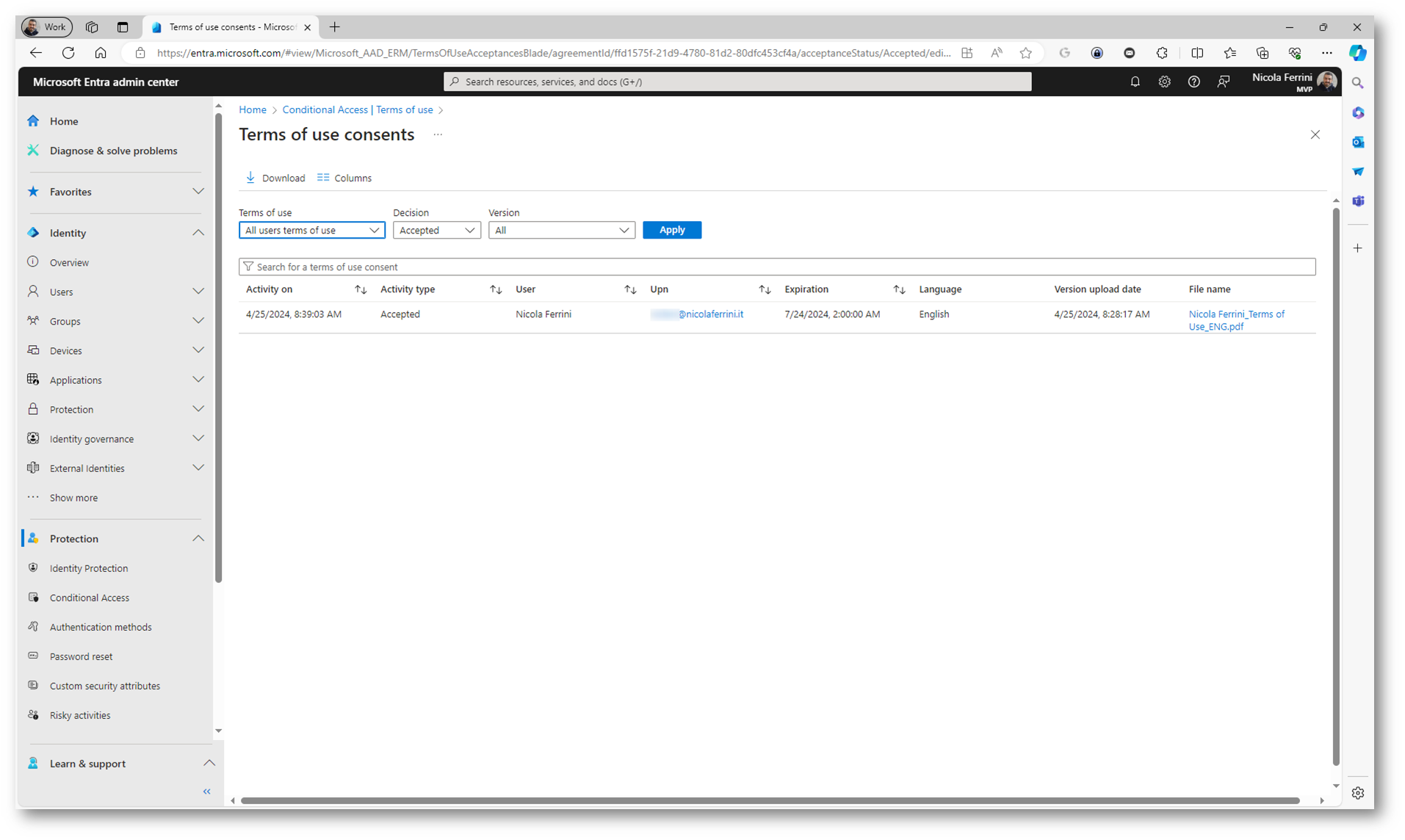Image resolution: width=1405 pixels, height=840 pixels.
Task: Open the Work profile button in Edge
Action: coord(46,27)
